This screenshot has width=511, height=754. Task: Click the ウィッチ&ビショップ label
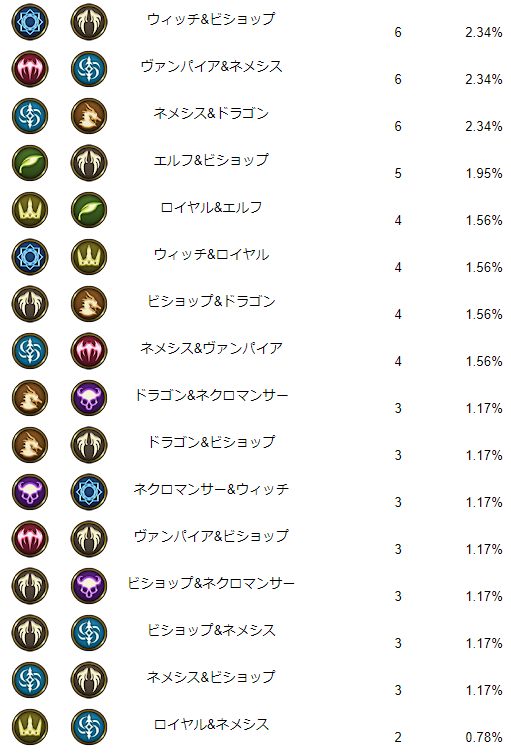click(211, 19)
